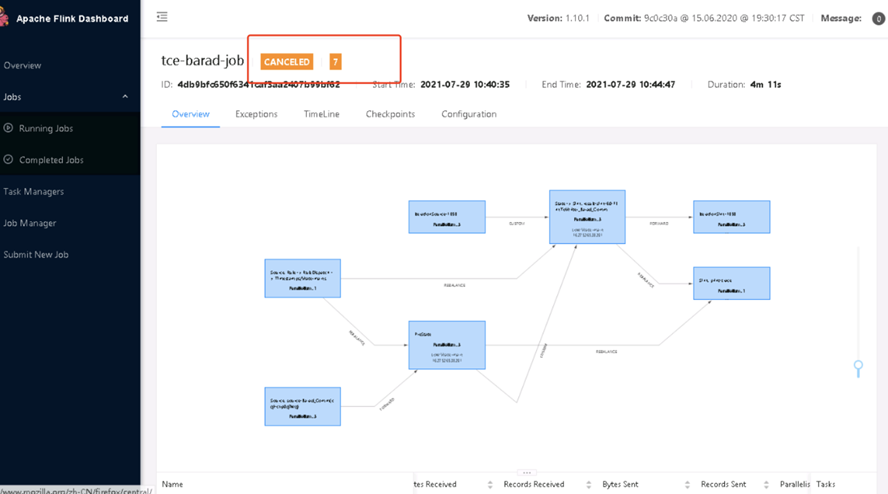Sort by Bytes Sent using sort arrows
The width and height of the screenshot is (888, 494).
687,484
